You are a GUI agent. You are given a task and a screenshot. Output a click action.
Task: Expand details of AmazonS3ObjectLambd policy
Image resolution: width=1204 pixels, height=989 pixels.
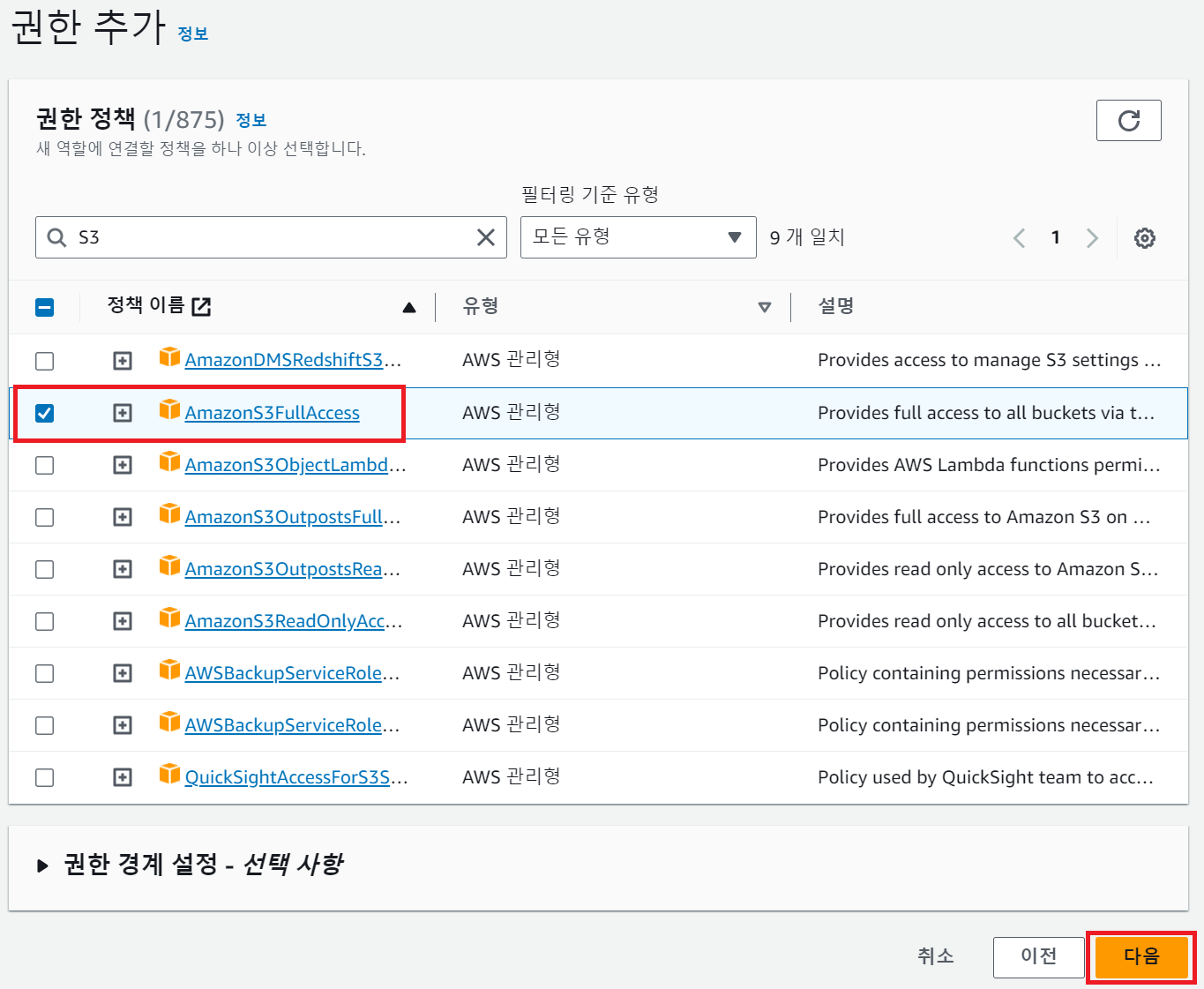pos(123,465)
